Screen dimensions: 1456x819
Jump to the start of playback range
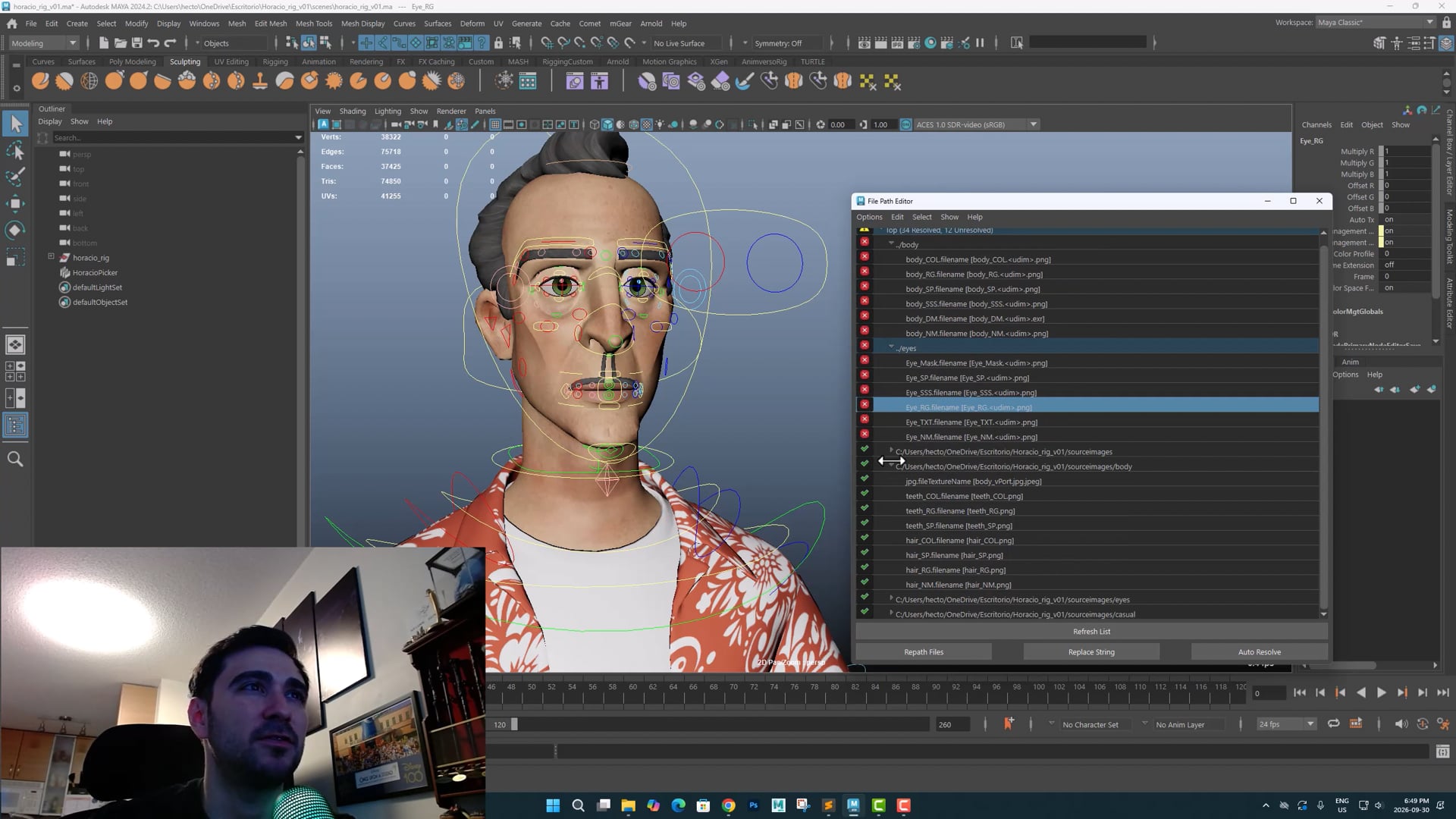(1300, 692)
